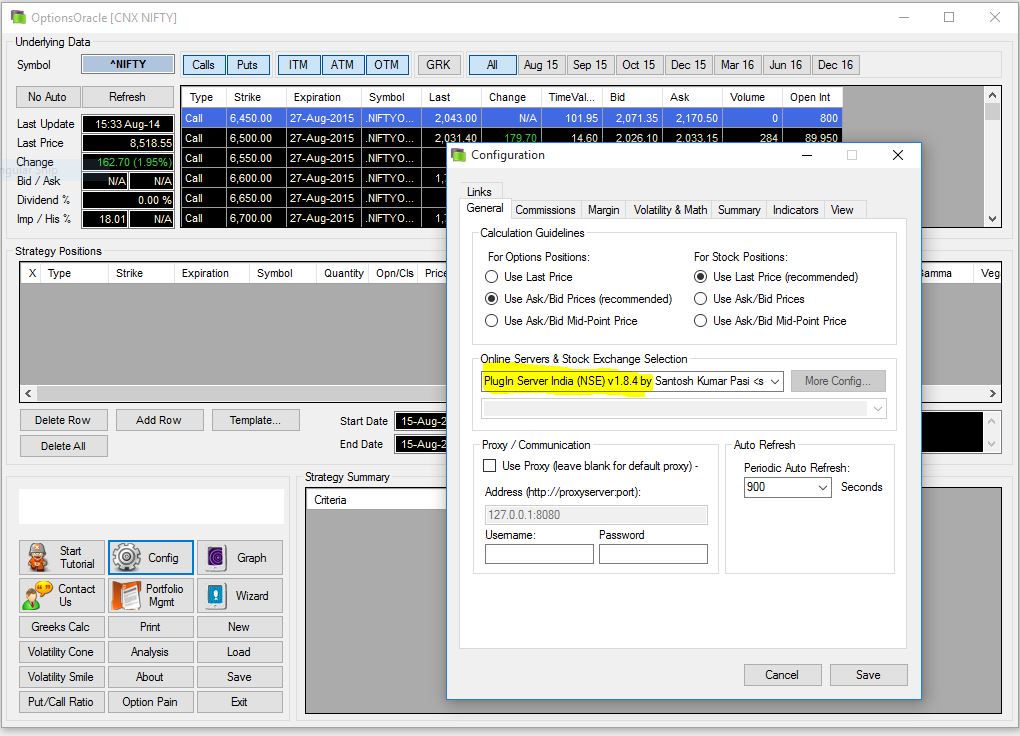Open the Contact Us icon button

[62, 595]
